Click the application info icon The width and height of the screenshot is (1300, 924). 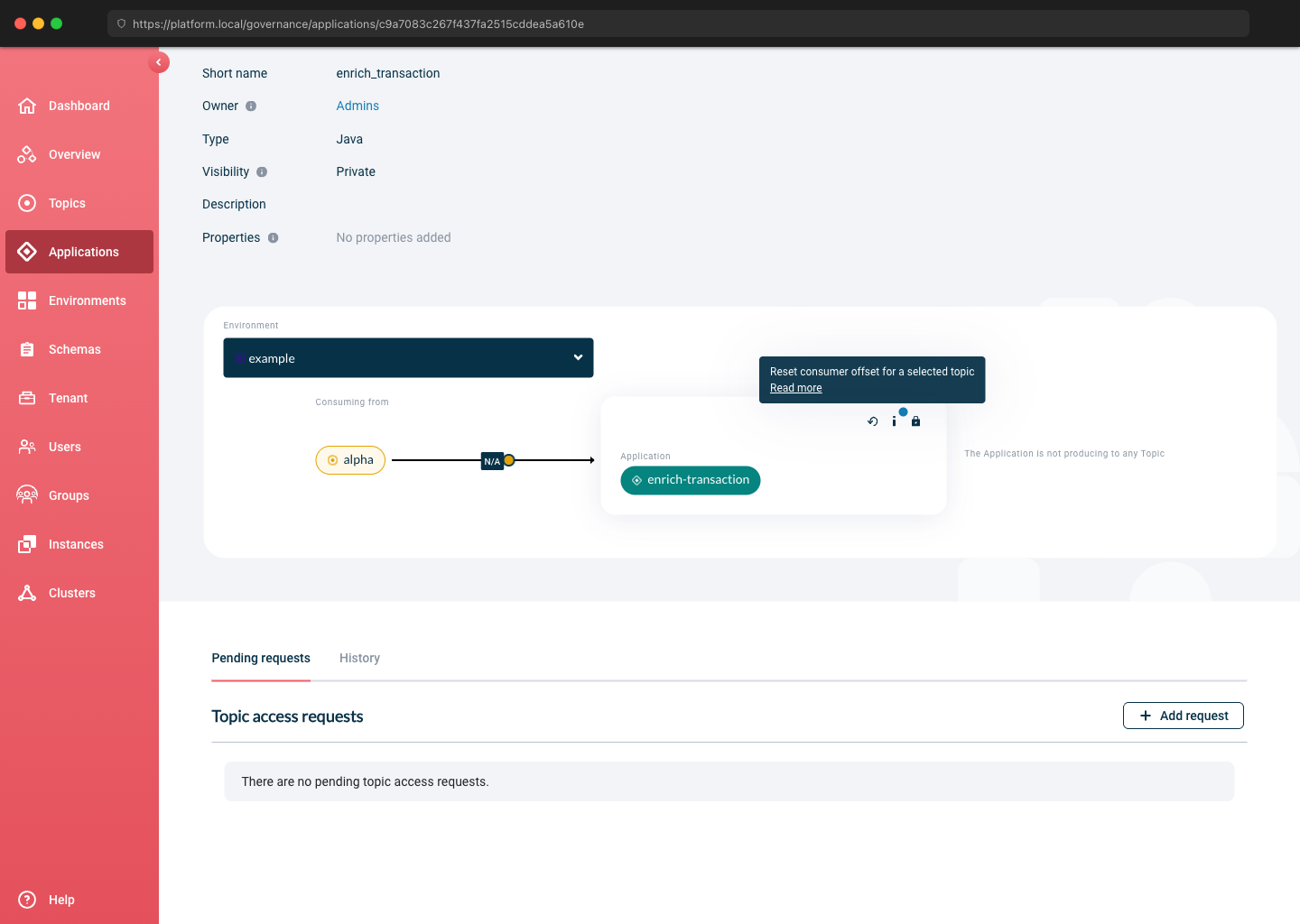pyautogui.click(x=894, y=421)
